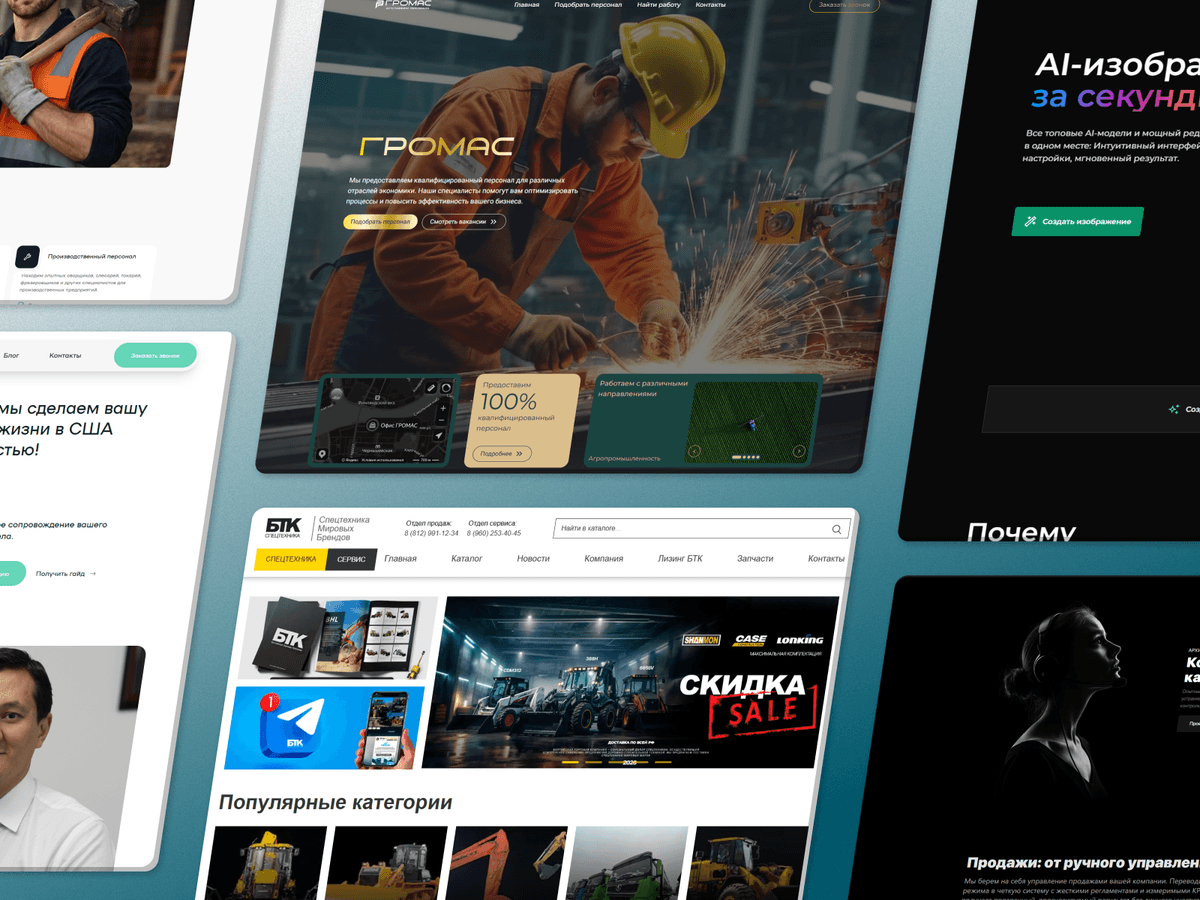
Task: Click the map zoom-in plus button
Action: click(x=443, y=408)
